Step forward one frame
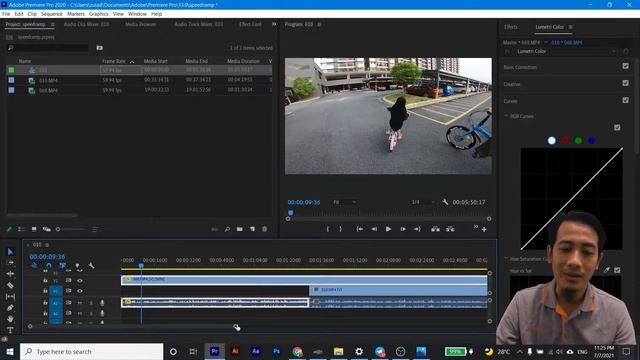The image size is (640, 360). pos(403,229)
